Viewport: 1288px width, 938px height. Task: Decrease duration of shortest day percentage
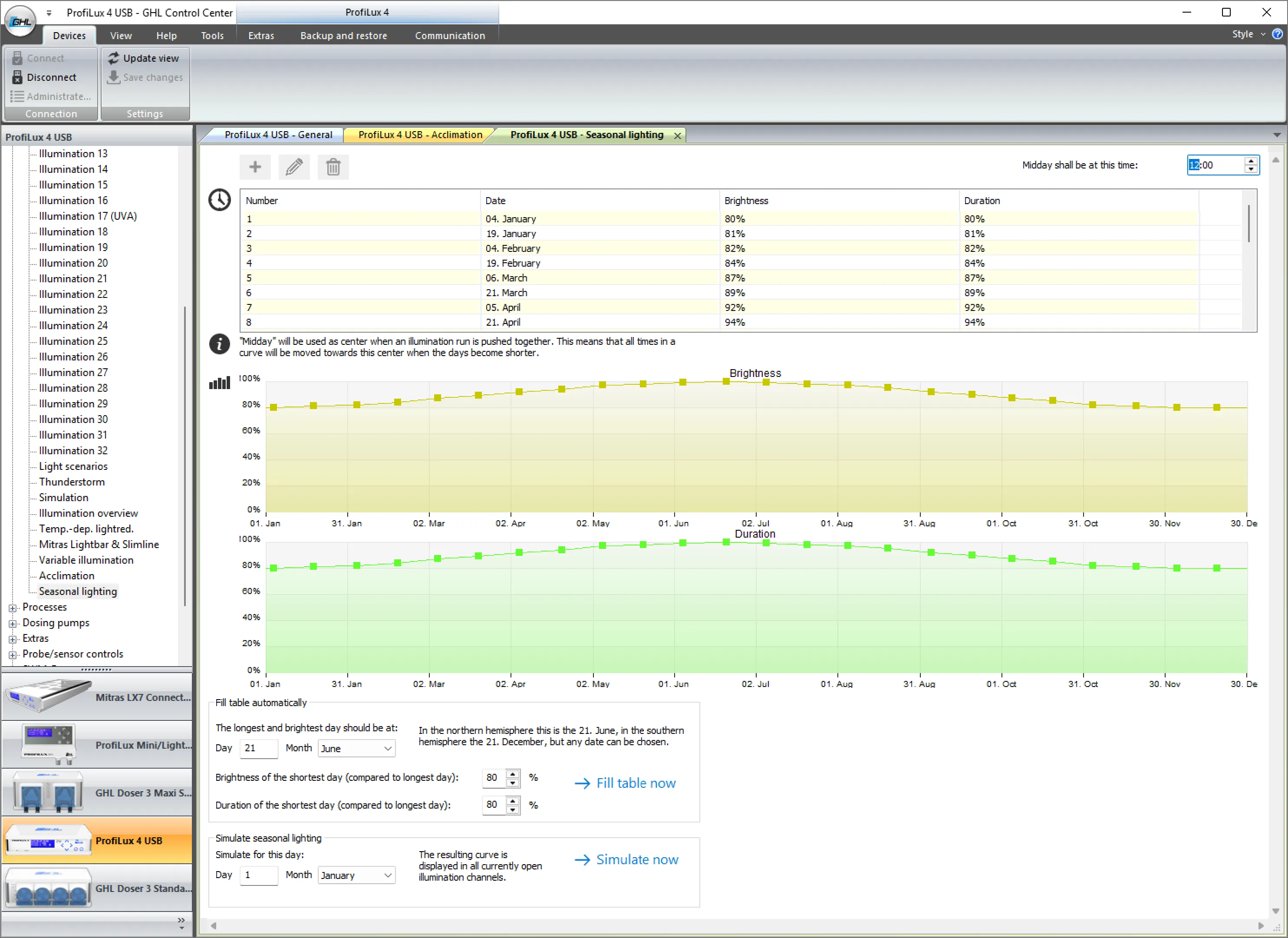513,809
